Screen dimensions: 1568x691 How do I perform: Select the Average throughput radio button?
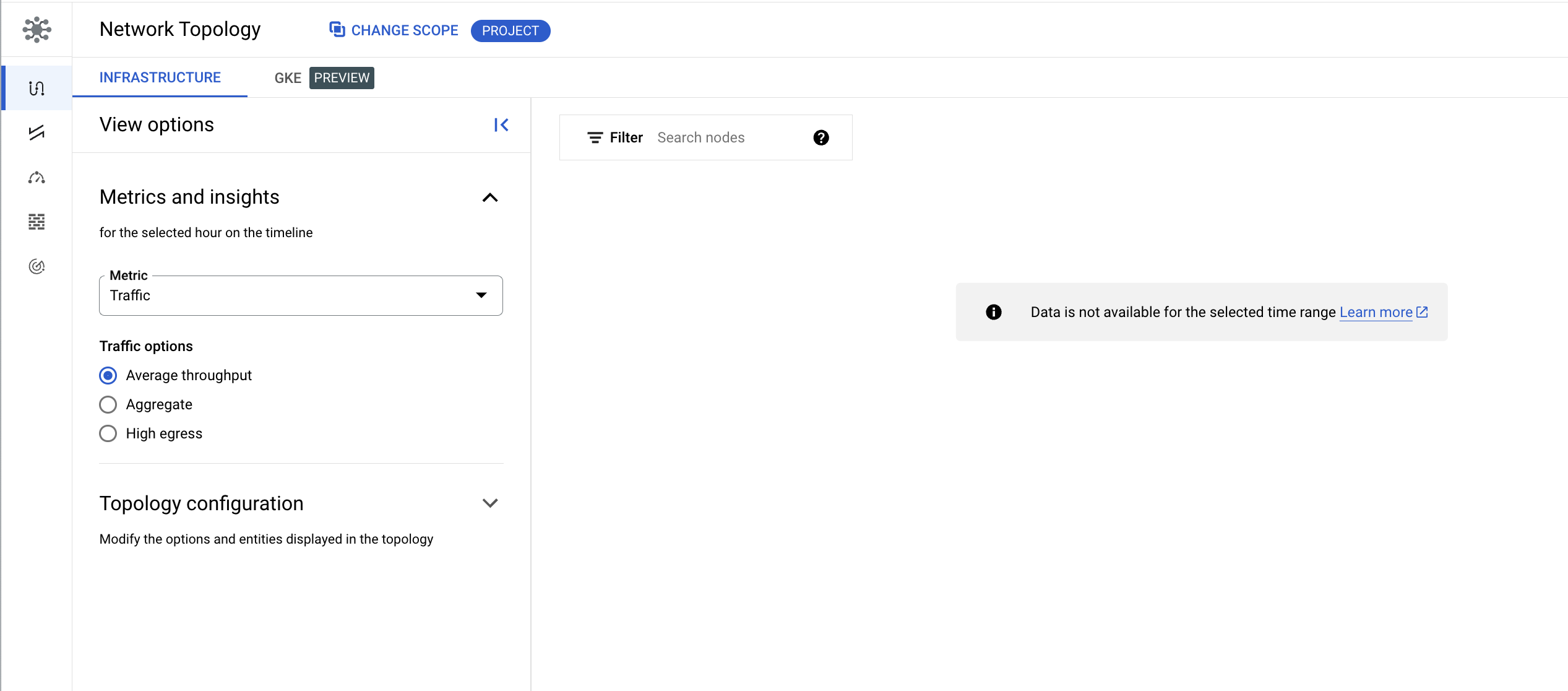click(x=108, y=375)
